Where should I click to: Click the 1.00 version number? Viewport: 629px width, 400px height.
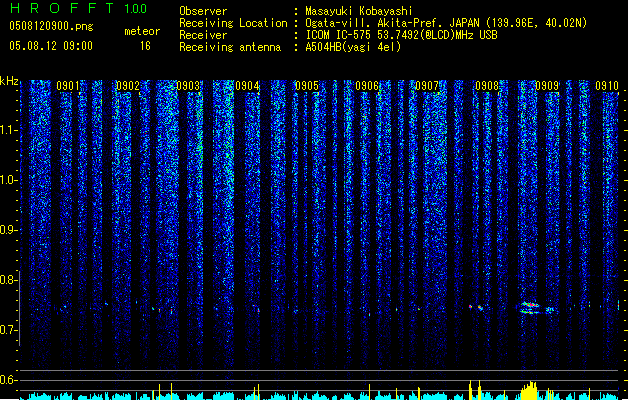[x=135, y=9]
